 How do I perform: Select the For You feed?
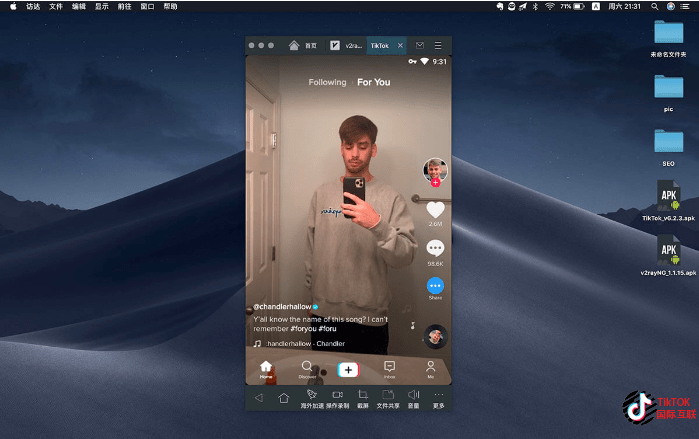(x=374, y=82)
